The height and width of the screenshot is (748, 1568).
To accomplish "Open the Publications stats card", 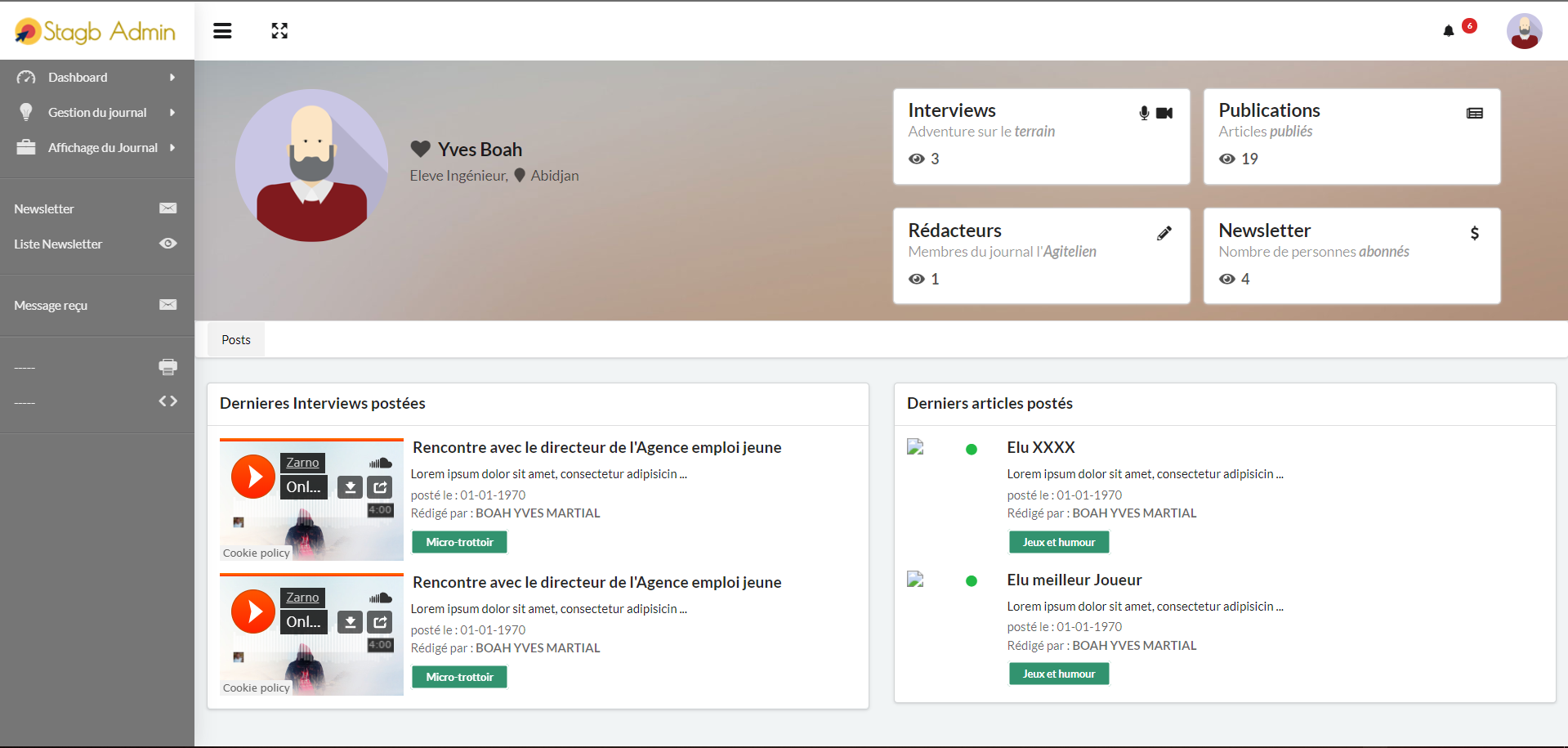I will click(x=1352, y=137).
